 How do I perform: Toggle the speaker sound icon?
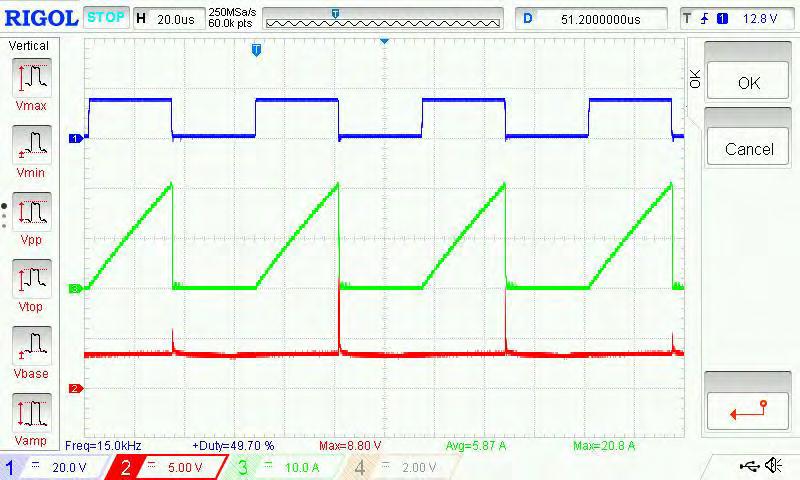coord(773,465)
